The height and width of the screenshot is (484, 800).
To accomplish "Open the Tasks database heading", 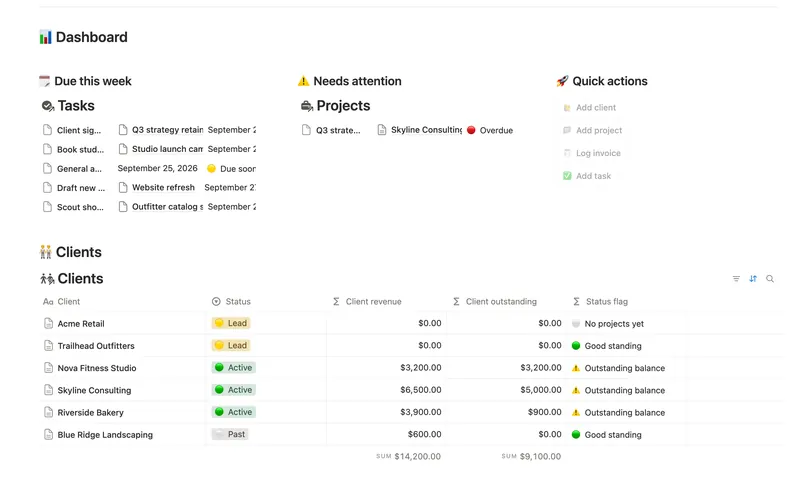I will point(76,106).
